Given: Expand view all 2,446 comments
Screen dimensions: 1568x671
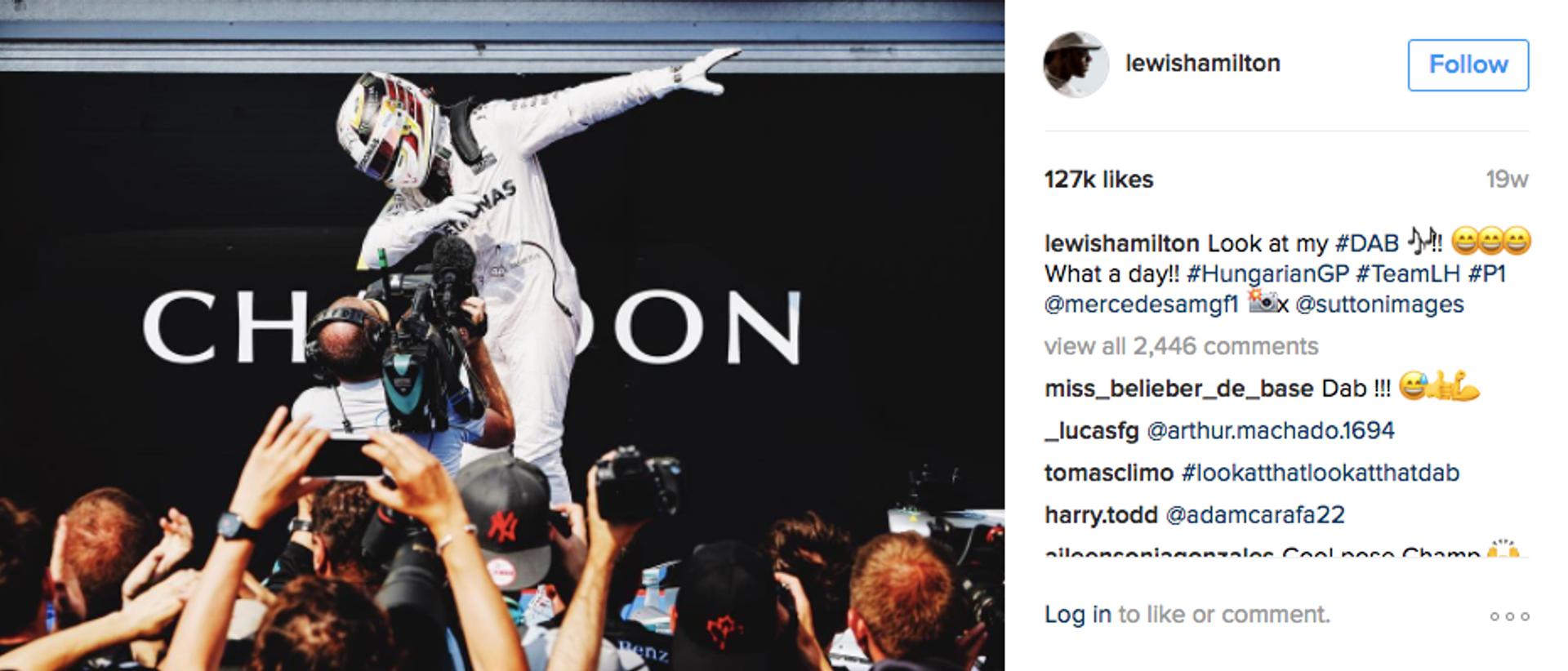Looking at the screenshot, I should 1181,346.
